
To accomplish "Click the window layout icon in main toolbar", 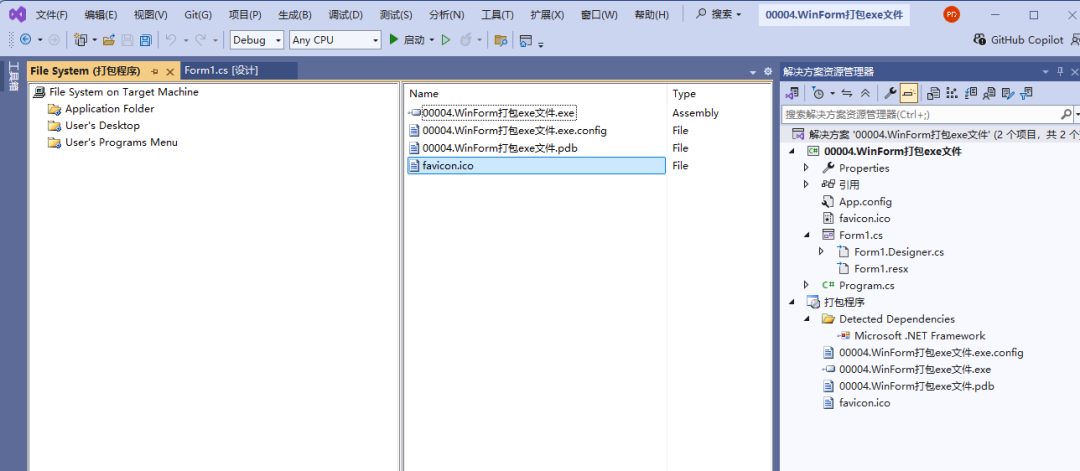I will 526,40.
